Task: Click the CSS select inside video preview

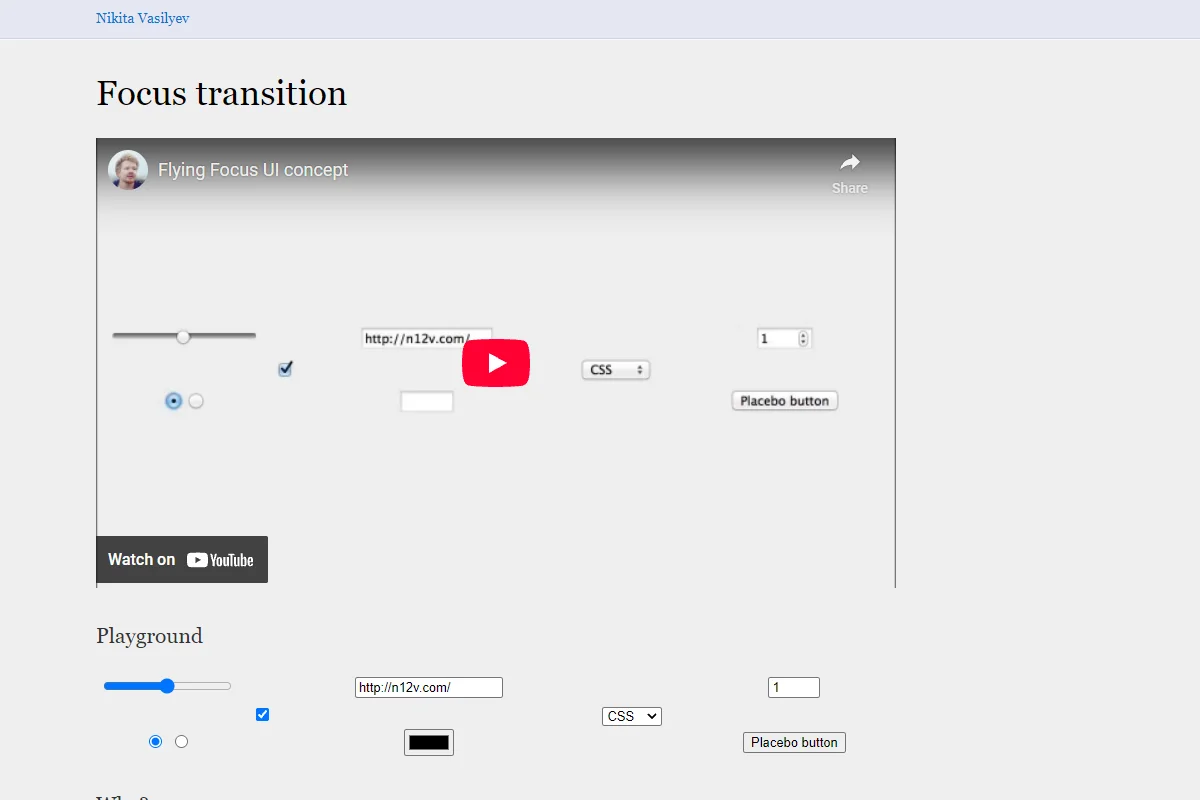Action: tap(616, 370)
